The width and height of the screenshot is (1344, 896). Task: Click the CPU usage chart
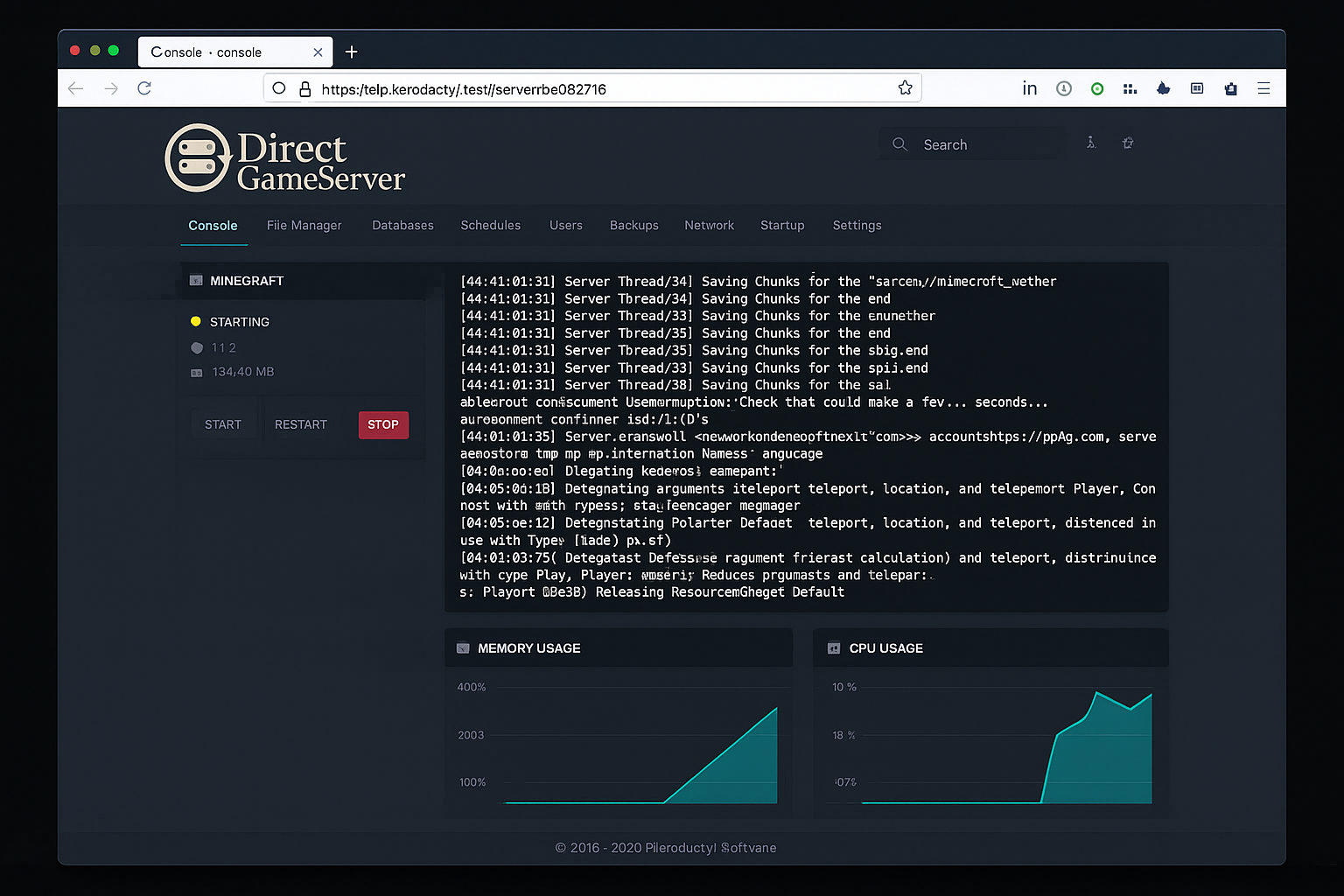[990, 744]
